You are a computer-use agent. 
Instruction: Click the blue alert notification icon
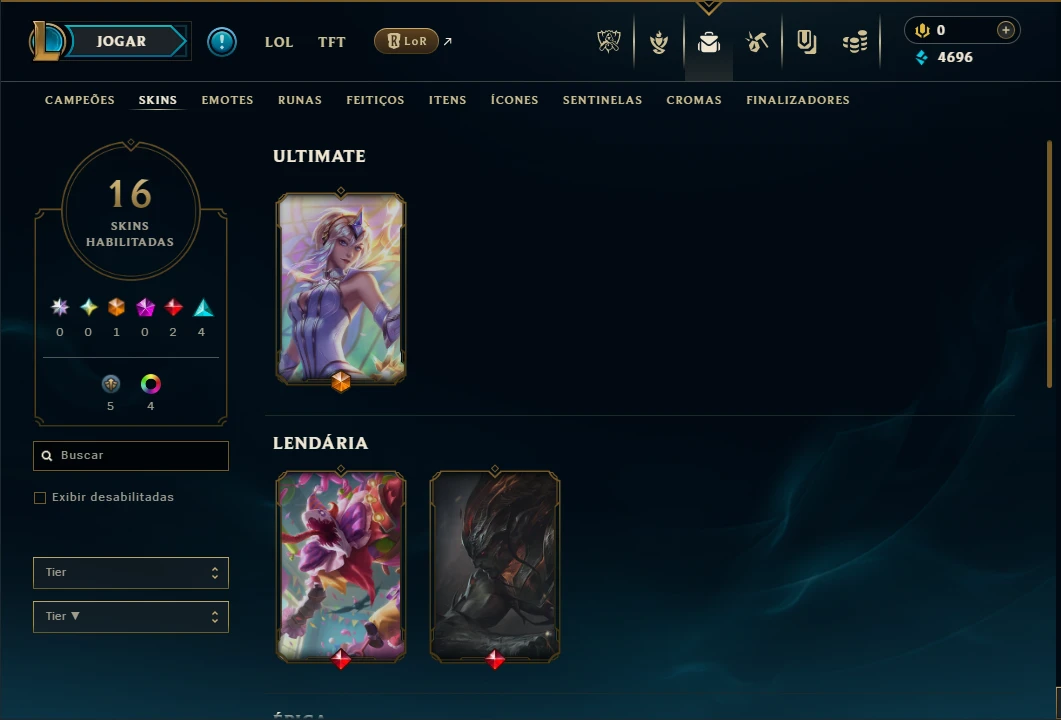tap(222, 42)
